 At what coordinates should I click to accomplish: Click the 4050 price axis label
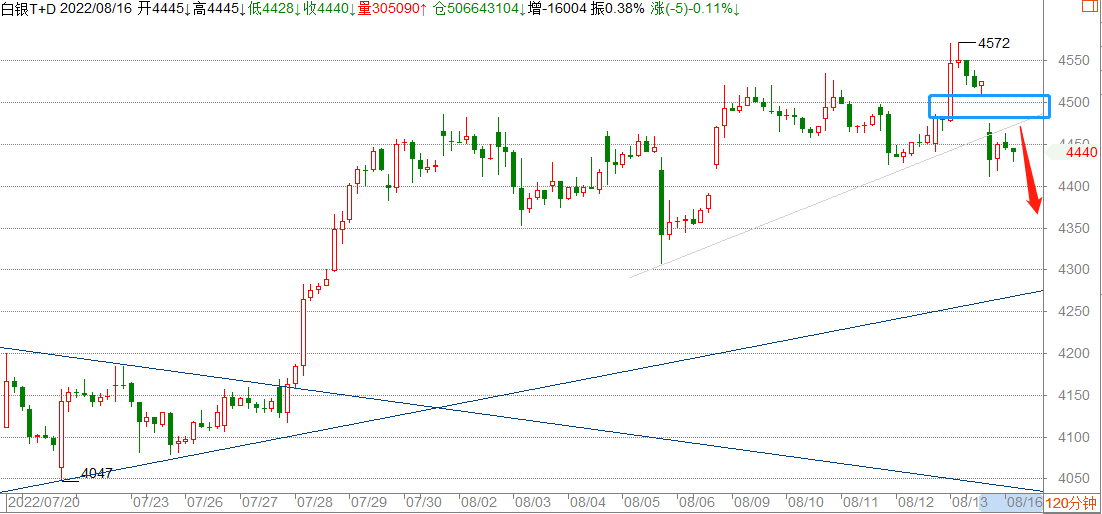click(1072, 479)
